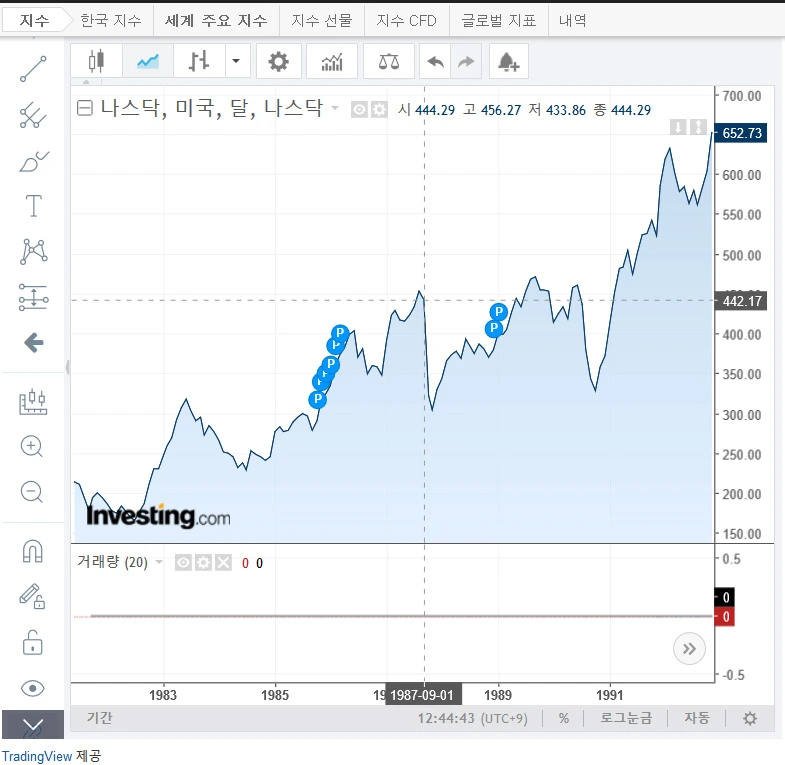Redo the chart action
This screenshot has width=785, height=765.
[x=466, y=61]
